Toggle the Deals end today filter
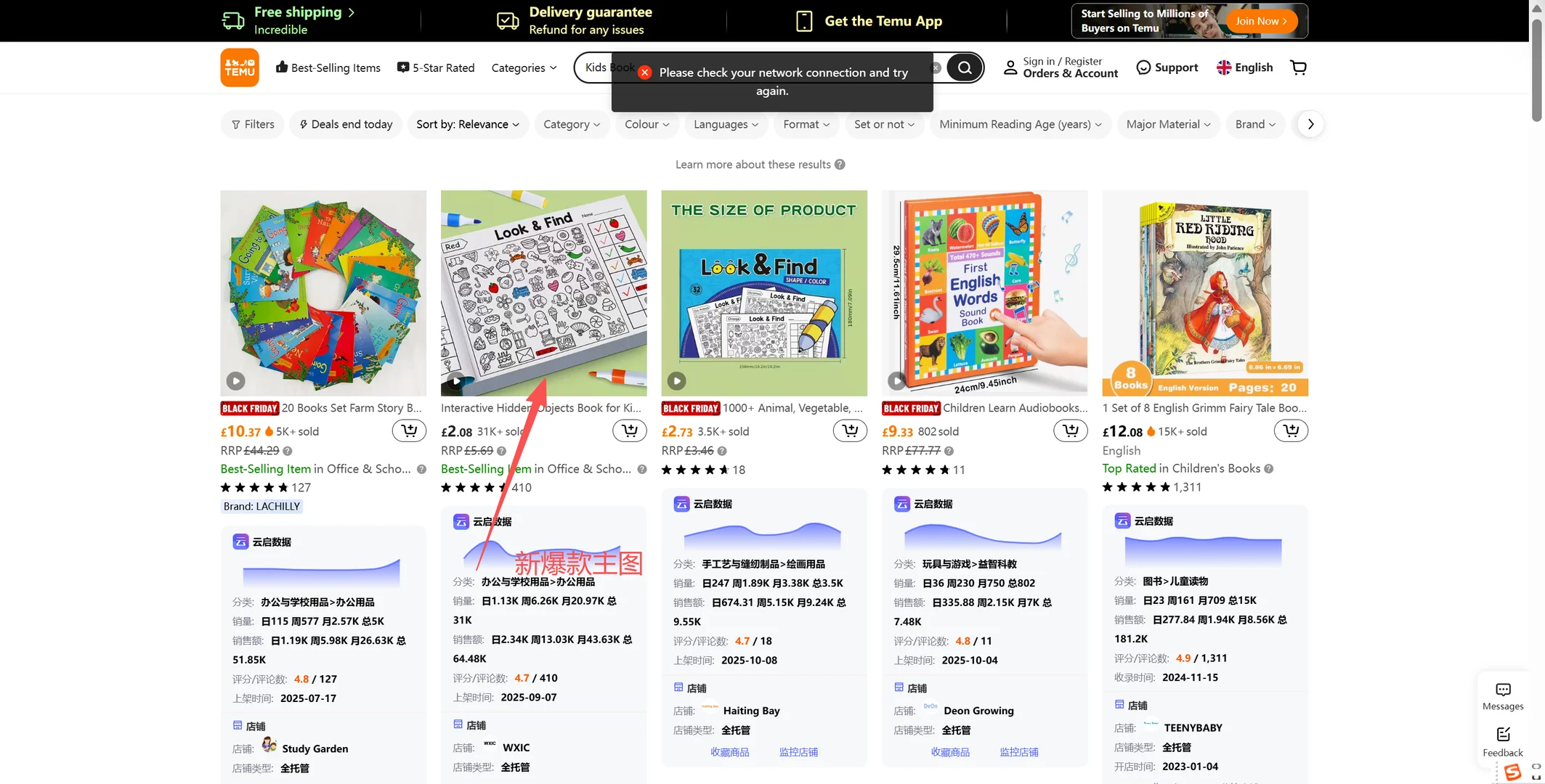Image resolution: width=1545 pixels, height=784 pixels. pos(346,124)
